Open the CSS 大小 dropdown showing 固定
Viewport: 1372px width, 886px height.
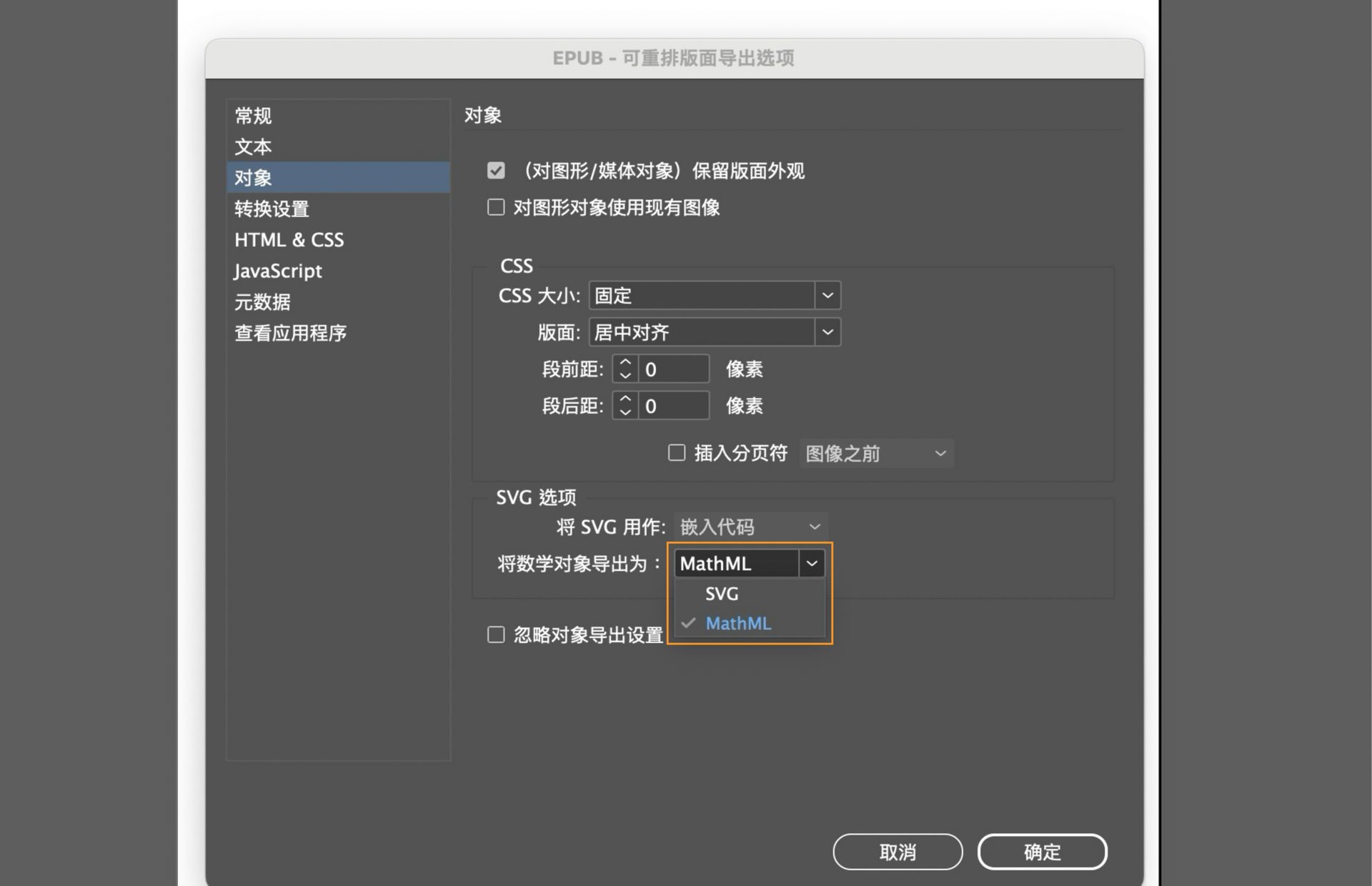827,294
